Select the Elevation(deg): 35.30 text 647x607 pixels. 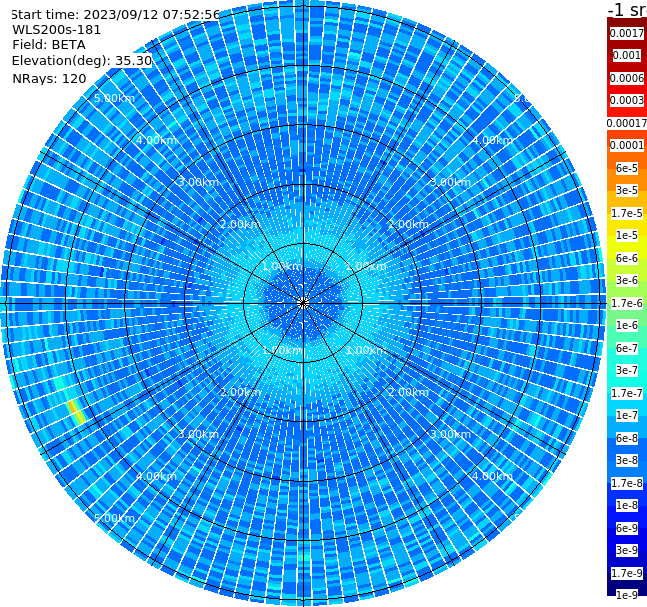(x=82, y=61)
